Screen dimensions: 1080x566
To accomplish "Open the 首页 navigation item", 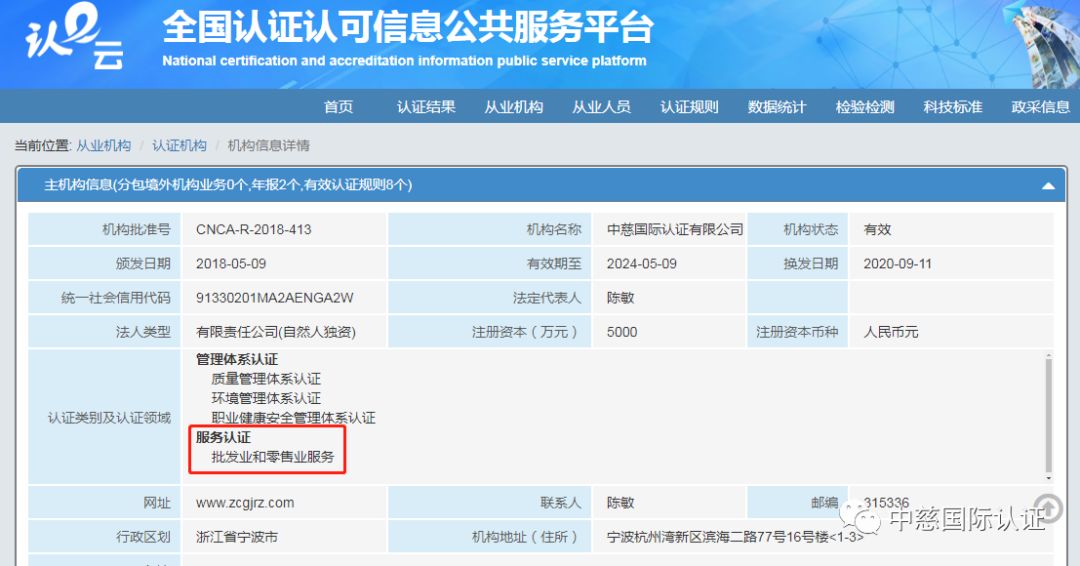I will tap(339, 107).
